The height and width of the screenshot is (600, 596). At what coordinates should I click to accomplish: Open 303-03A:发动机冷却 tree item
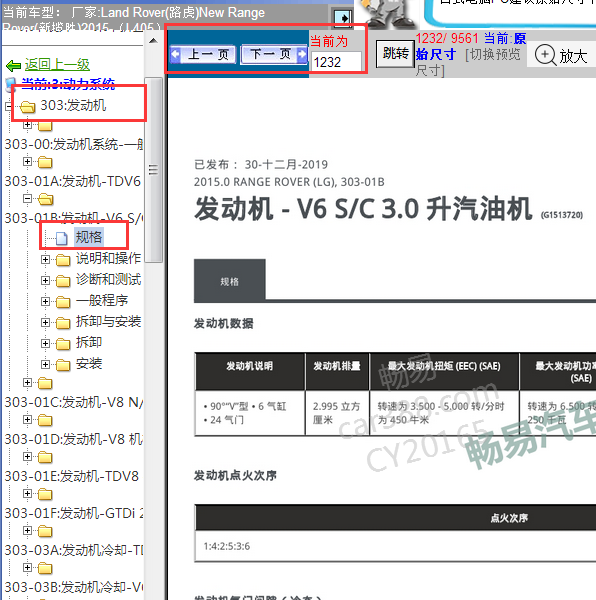[x=74, y=550]
